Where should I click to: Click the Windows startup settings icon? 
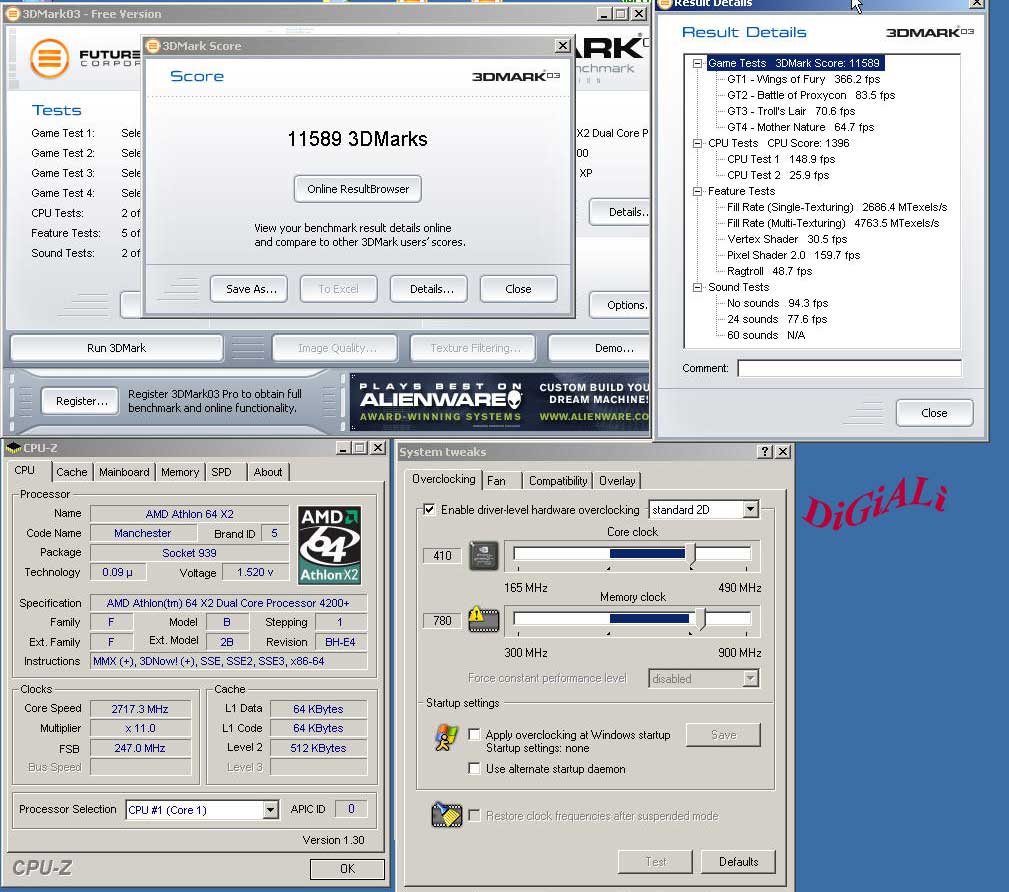(445, 738)
